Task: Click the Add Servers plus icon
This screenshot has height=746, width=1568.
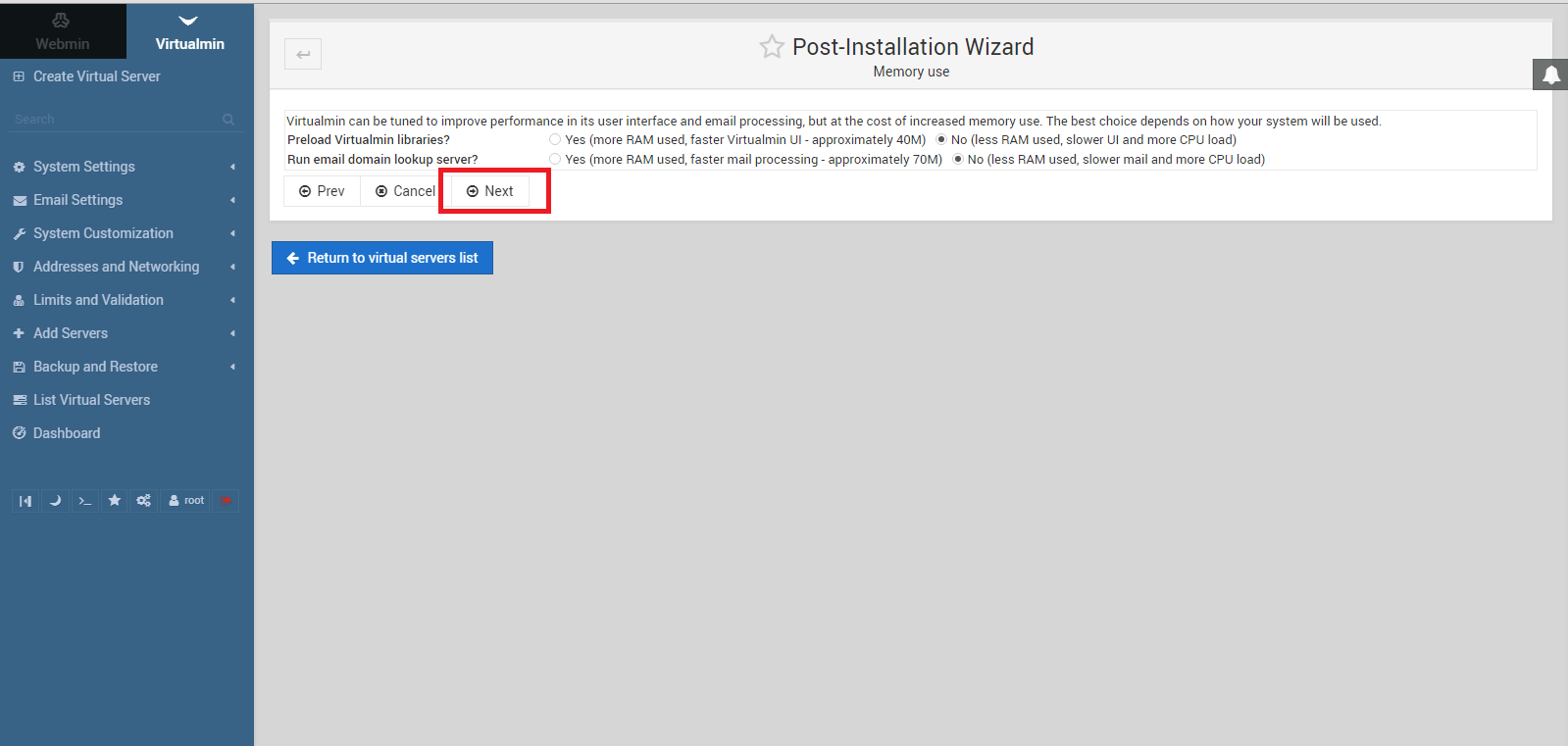Action: pos(19,333)
